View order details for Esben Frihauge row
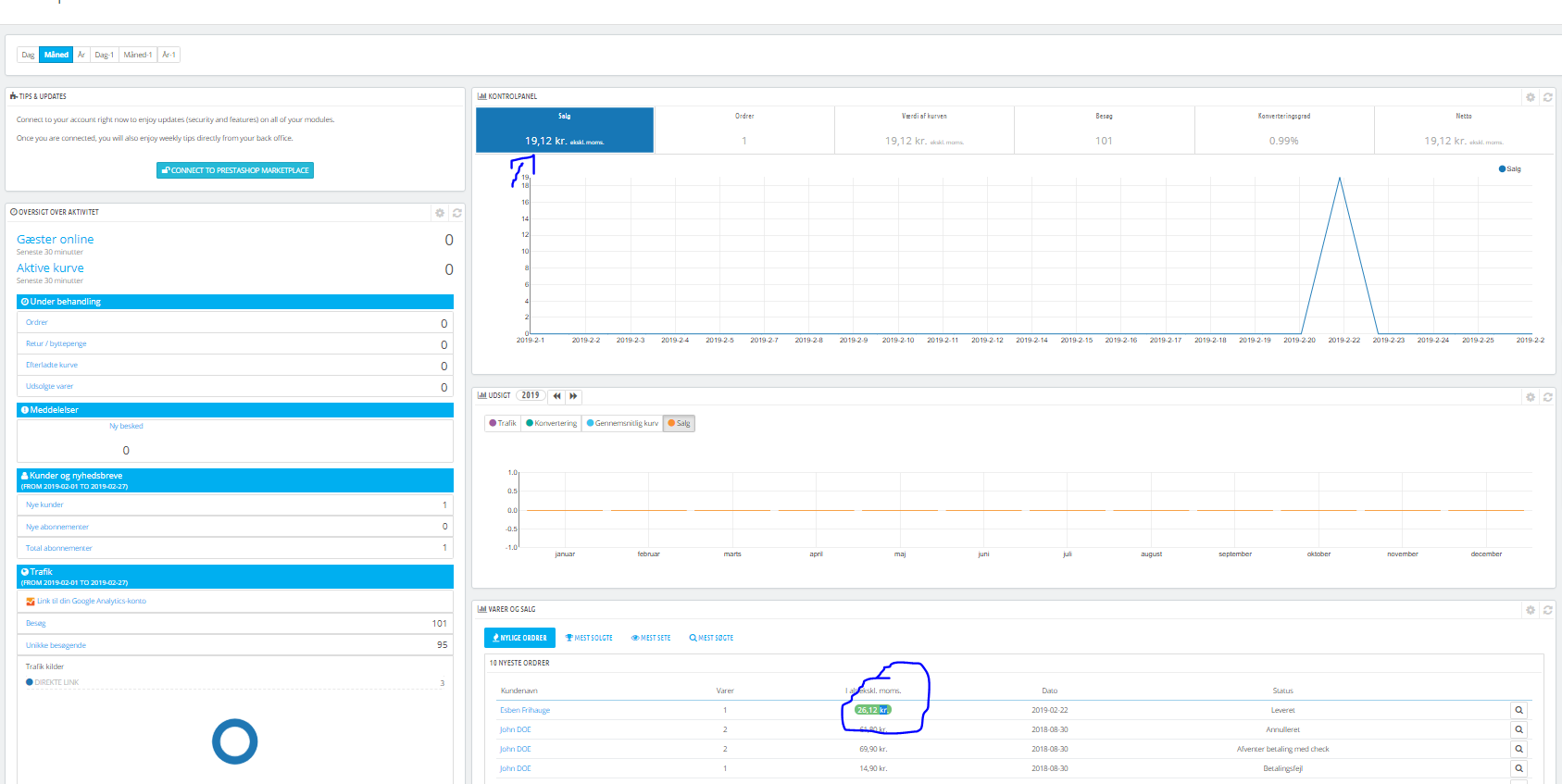This screenshot has height=784, width=1562. [1518, 710]
